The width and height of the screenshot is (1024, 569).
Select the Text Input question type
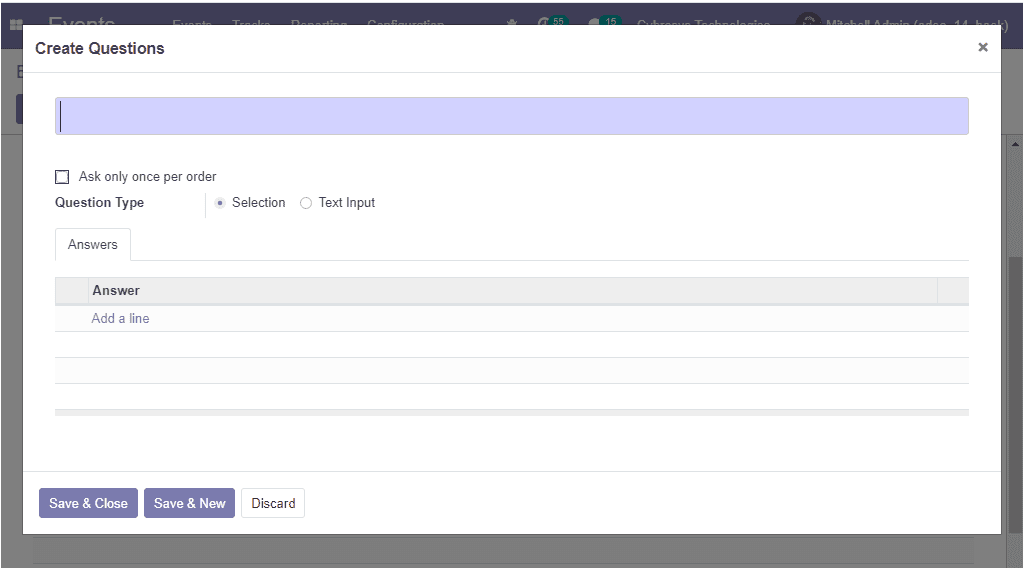click(x=306, y=203)
